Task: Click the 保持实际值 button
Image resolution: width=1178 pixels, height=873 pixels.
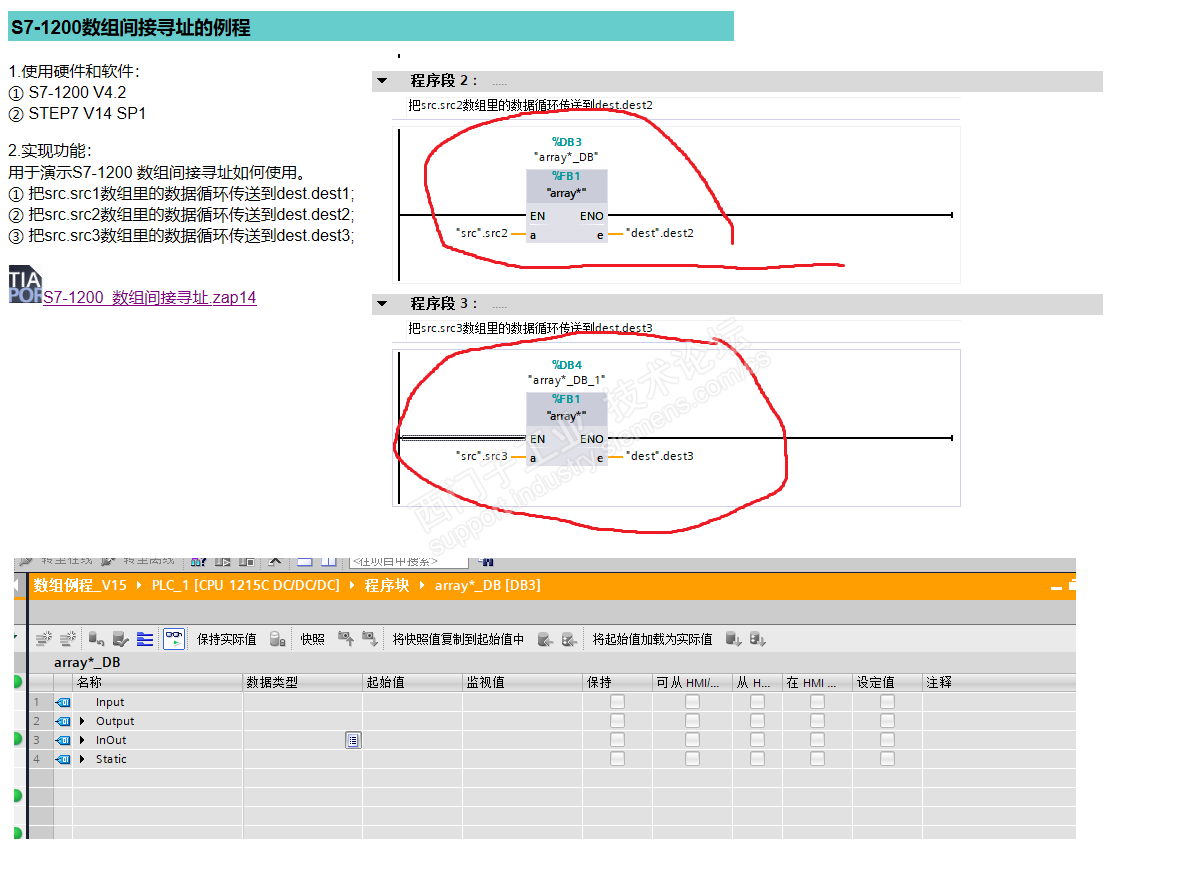Action: (x=226, y=639)
